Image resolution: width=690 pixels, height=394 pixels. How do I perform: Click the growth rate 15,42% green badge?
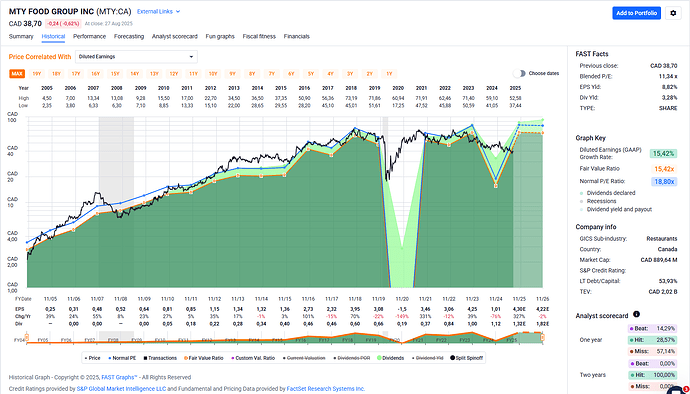click(x=663, y=153)
